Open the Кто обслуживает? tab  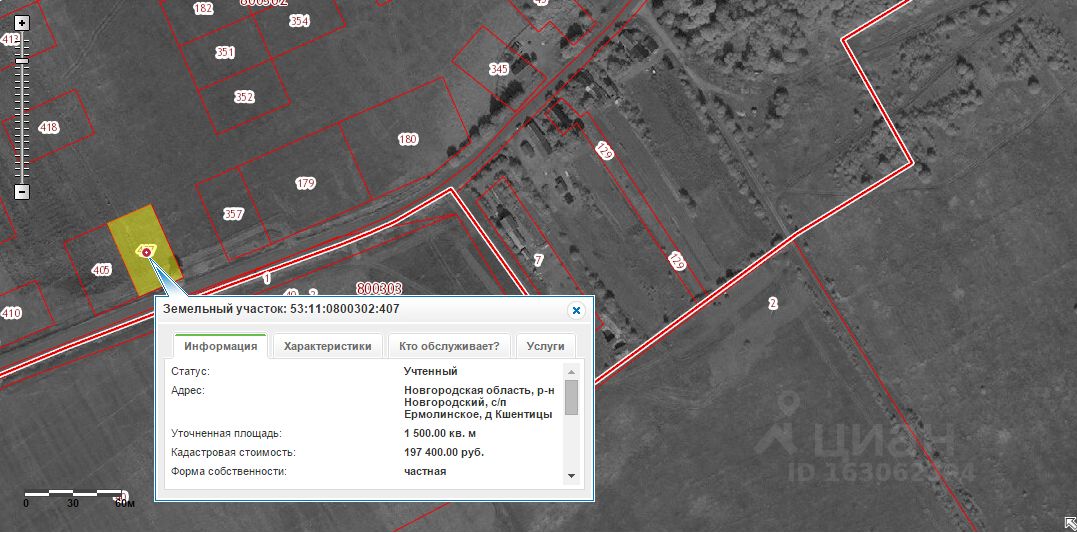pyautogui.click(x=449, y=346)
